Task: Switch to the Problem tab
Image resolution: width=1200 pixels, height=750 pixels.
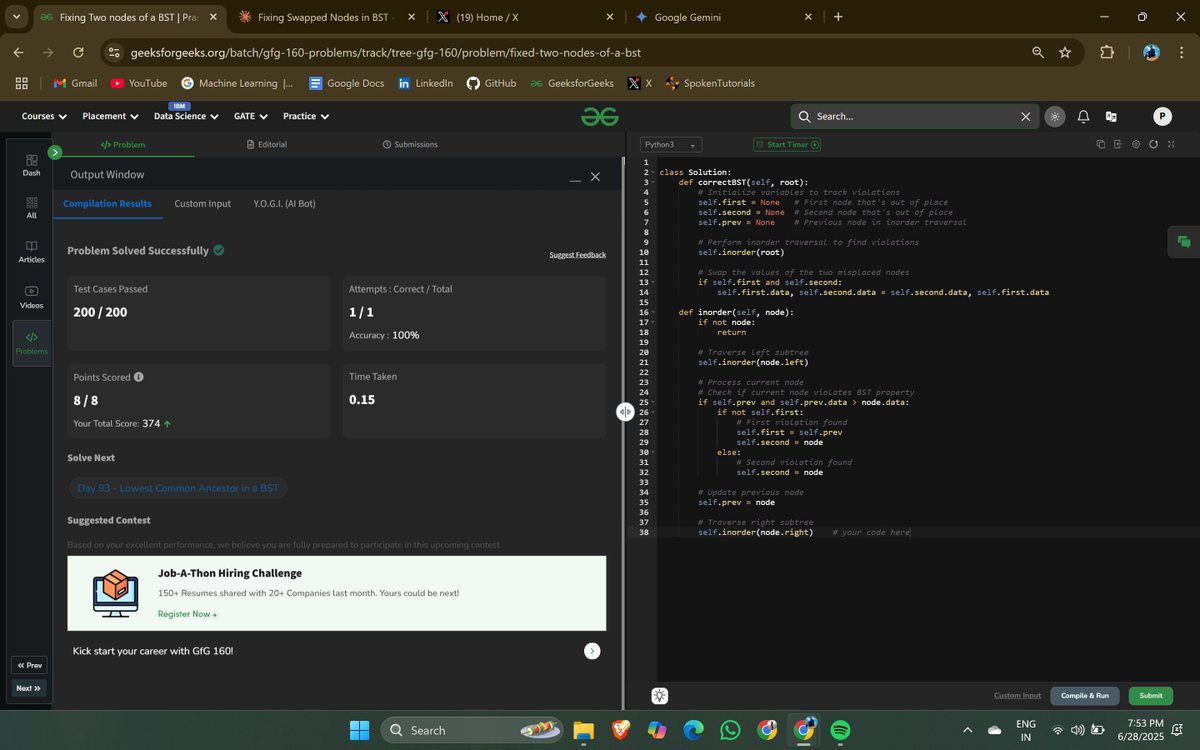Action: (x=123, y=145)
